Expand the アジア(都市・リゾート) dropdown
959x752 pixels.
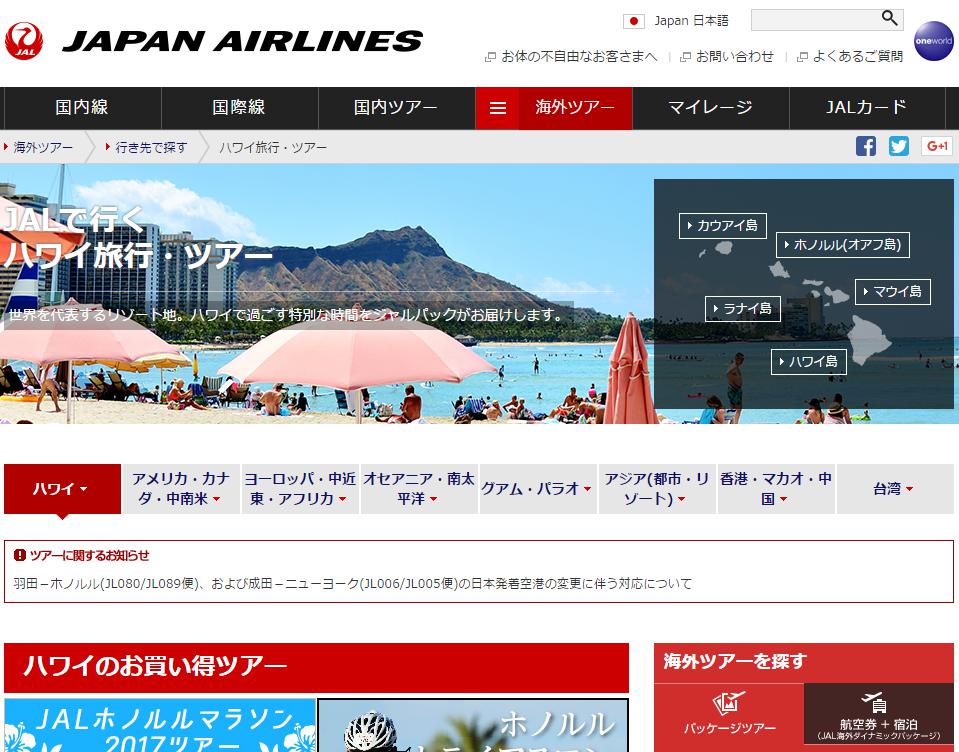click(657, 488)
